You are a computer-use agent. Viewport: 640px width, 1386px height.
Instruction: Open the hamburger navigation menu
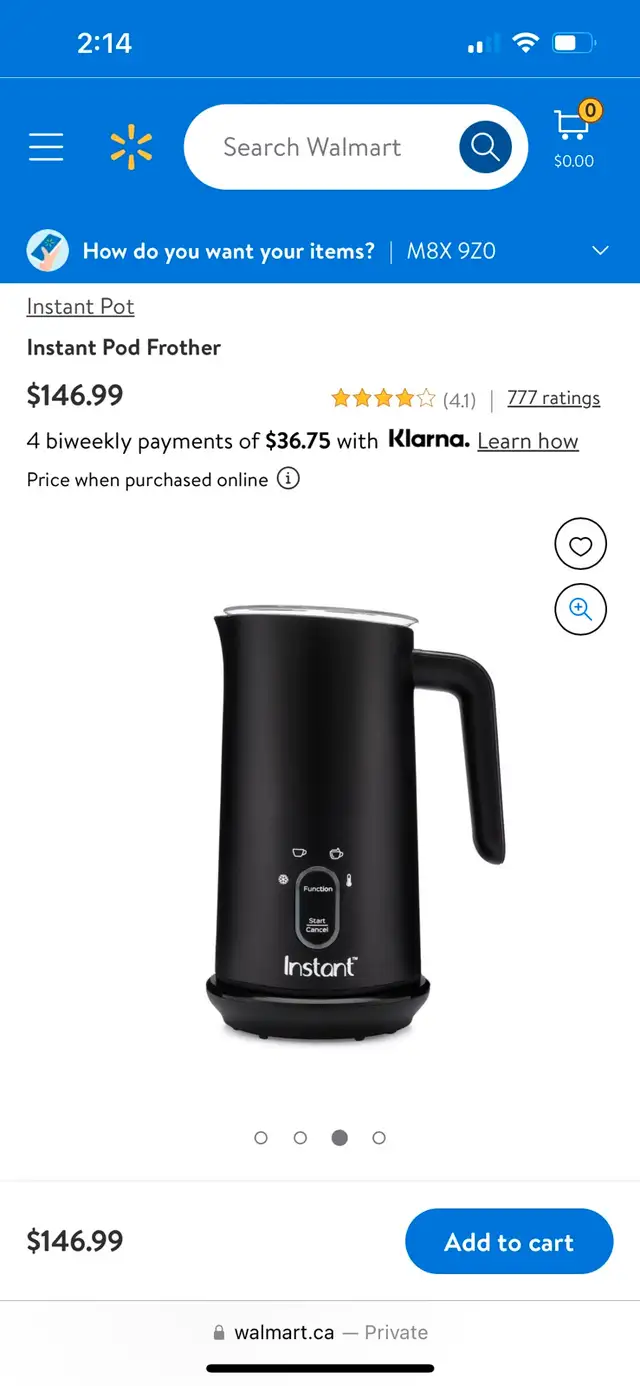(x=46, y=147)
